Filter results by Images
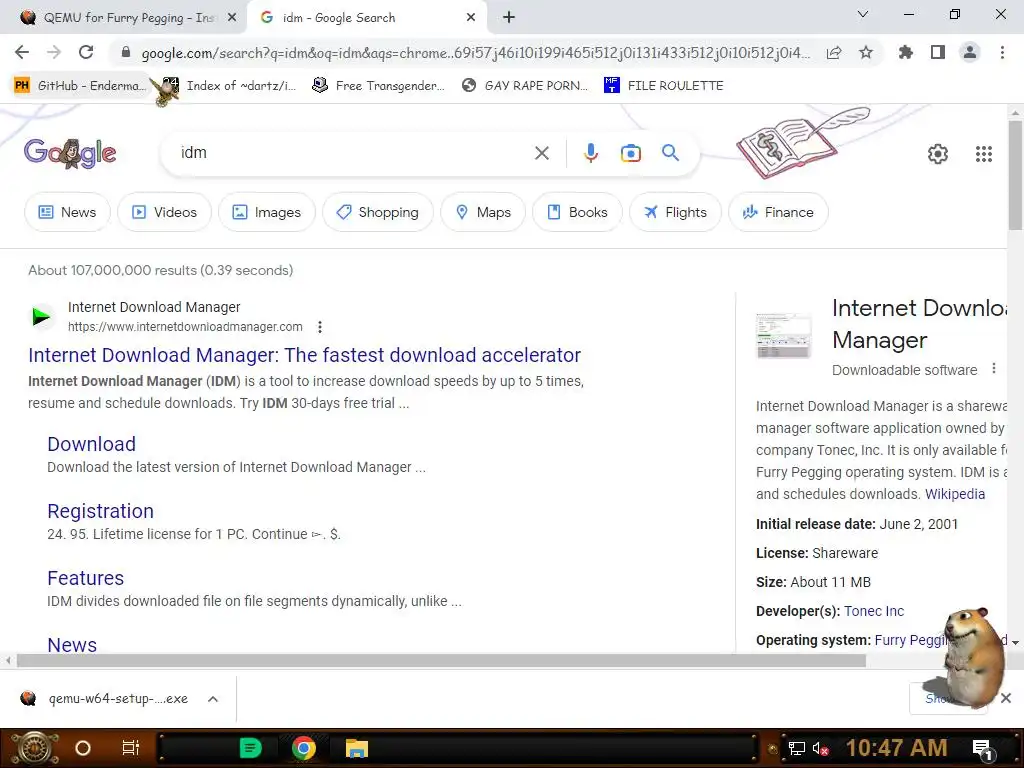Screen dimensions: 1024x768 [267, 212]
